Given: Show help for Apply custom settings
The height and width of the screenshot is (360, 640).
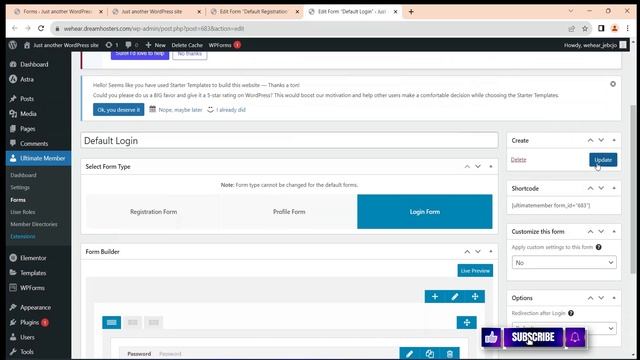Looking at the screenshot, I should (598, 247).
